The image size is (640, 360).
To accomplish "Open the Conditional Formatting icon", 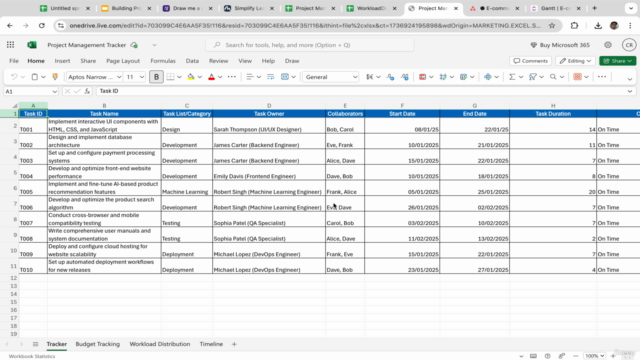I will 422,77.
